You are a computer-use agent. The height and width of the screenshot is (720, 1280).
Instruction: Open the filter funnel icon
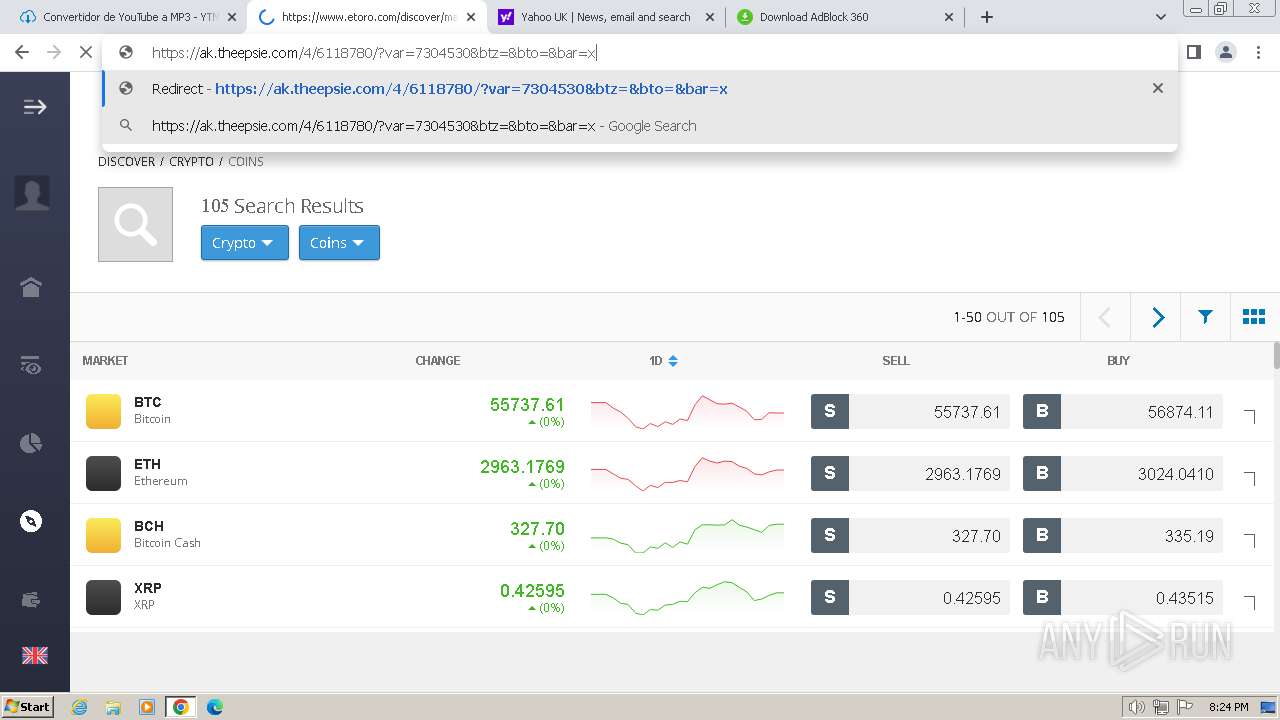click(1205, 317)
